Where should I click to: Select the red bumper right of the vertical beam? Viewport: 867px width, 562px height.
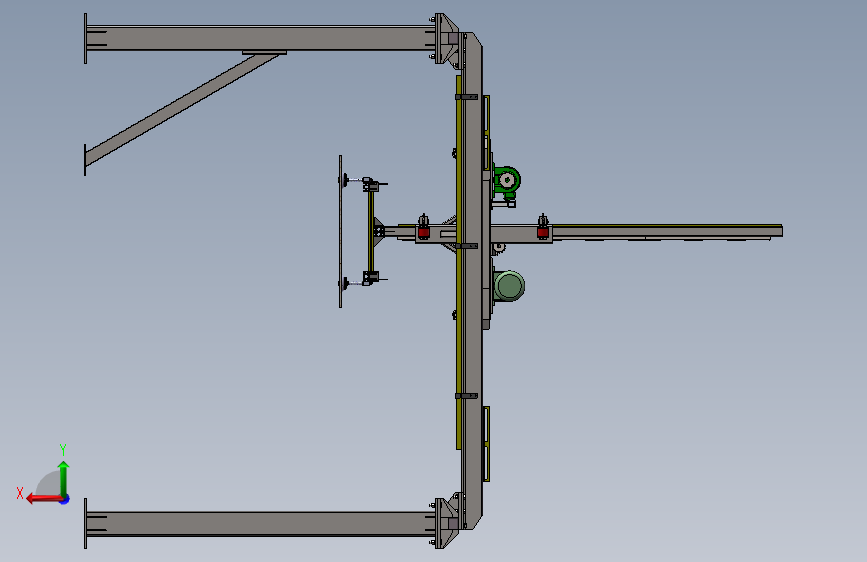pos(543,232)
